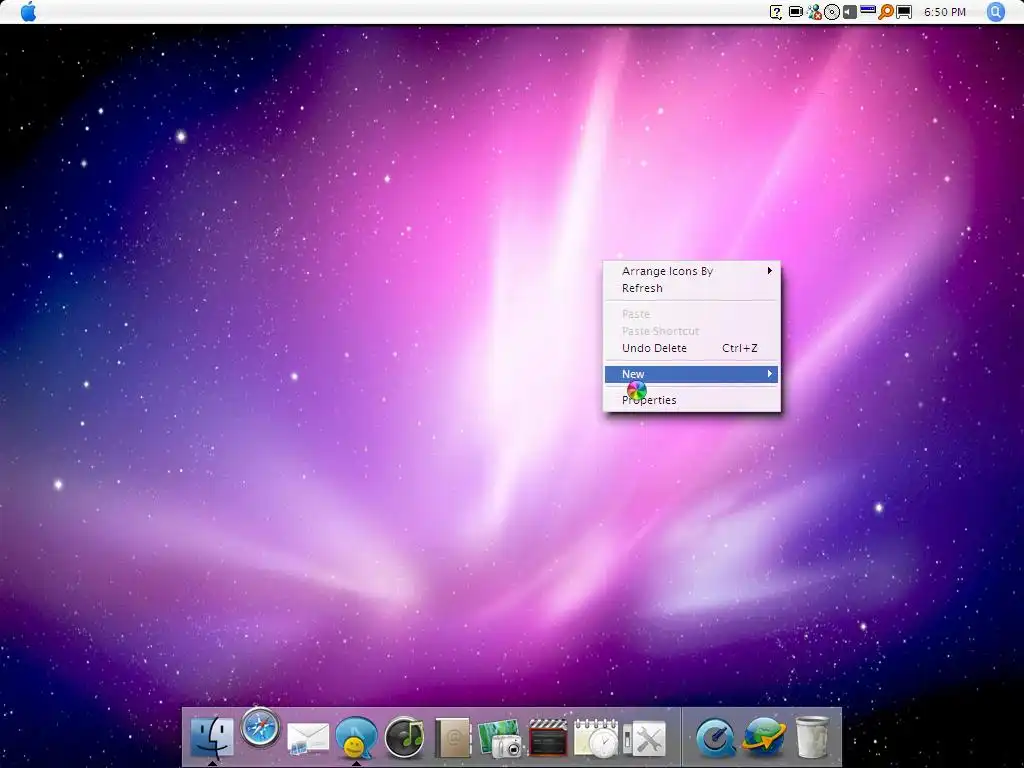Open the blue Spotlight search icon
Image resolution: width=1024 pixels, height=768 pixels.
[995, 12]
